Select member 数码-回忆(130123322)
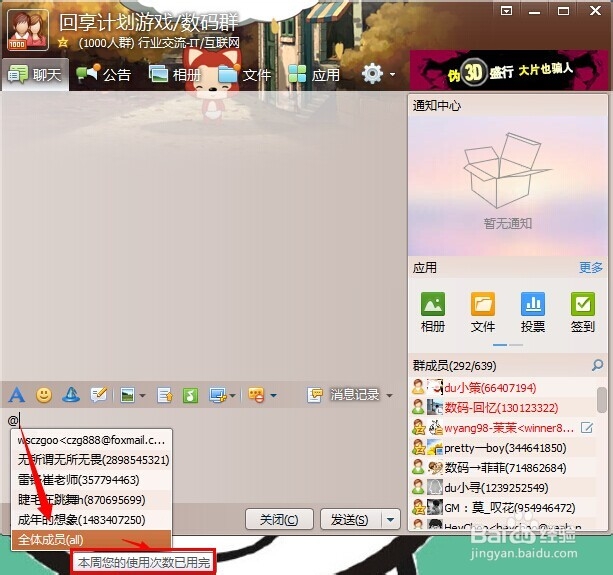Image resolution: width=613 pixels, height=575 pixels. coord(503,408)
